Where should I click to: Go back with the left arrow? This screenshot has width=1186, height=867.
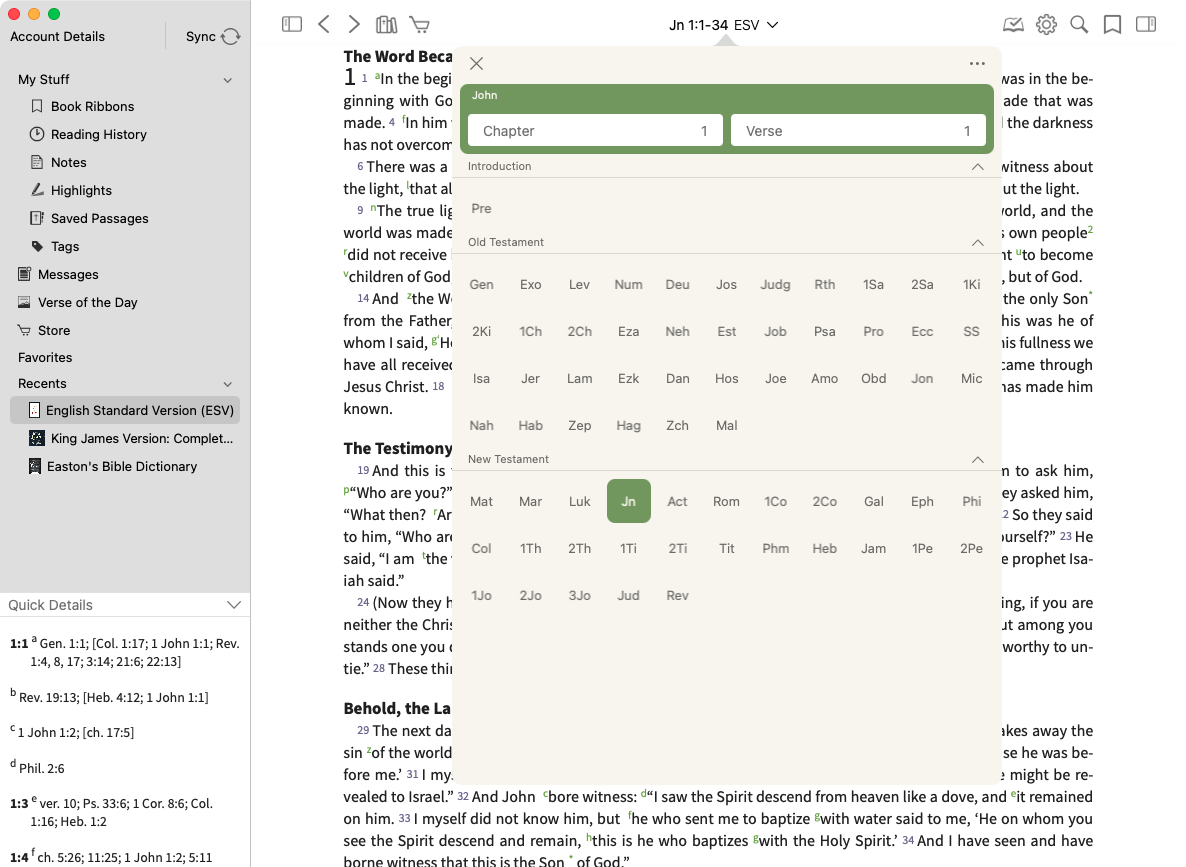[x=323, y=24]
